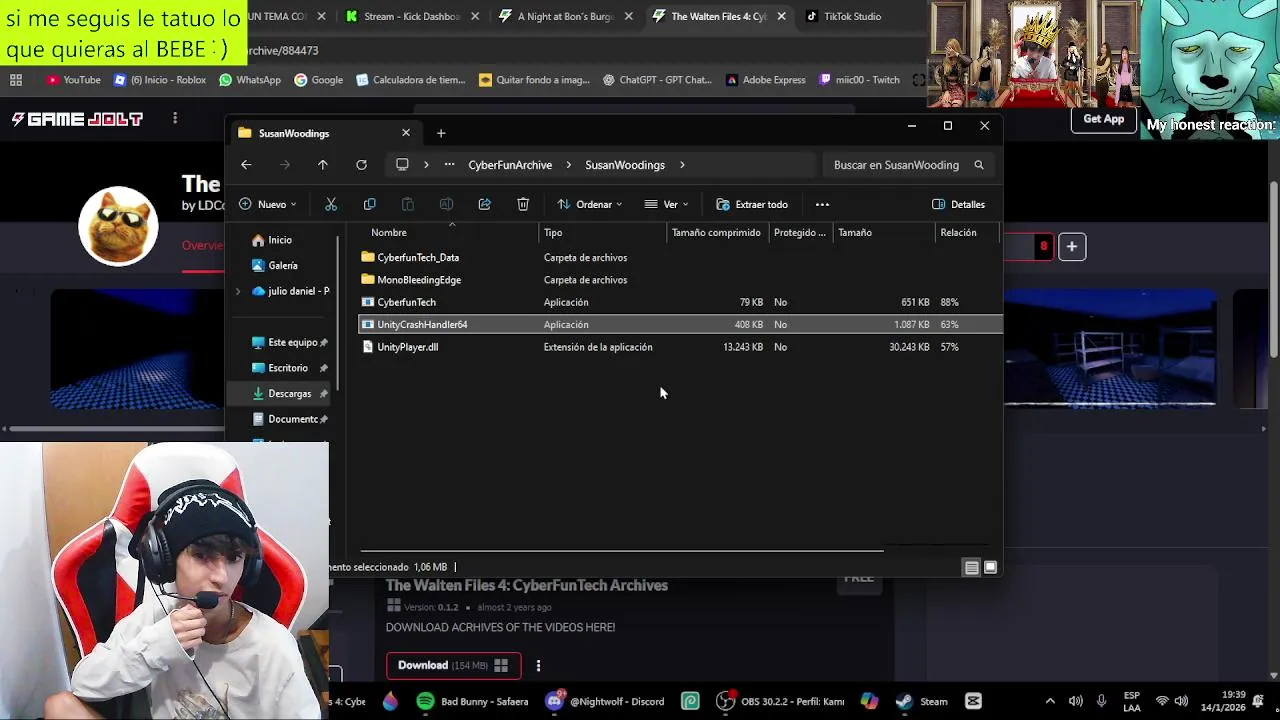
Task: Open the 'See more' three-dot toolbar menu
Action: [822, 204]
